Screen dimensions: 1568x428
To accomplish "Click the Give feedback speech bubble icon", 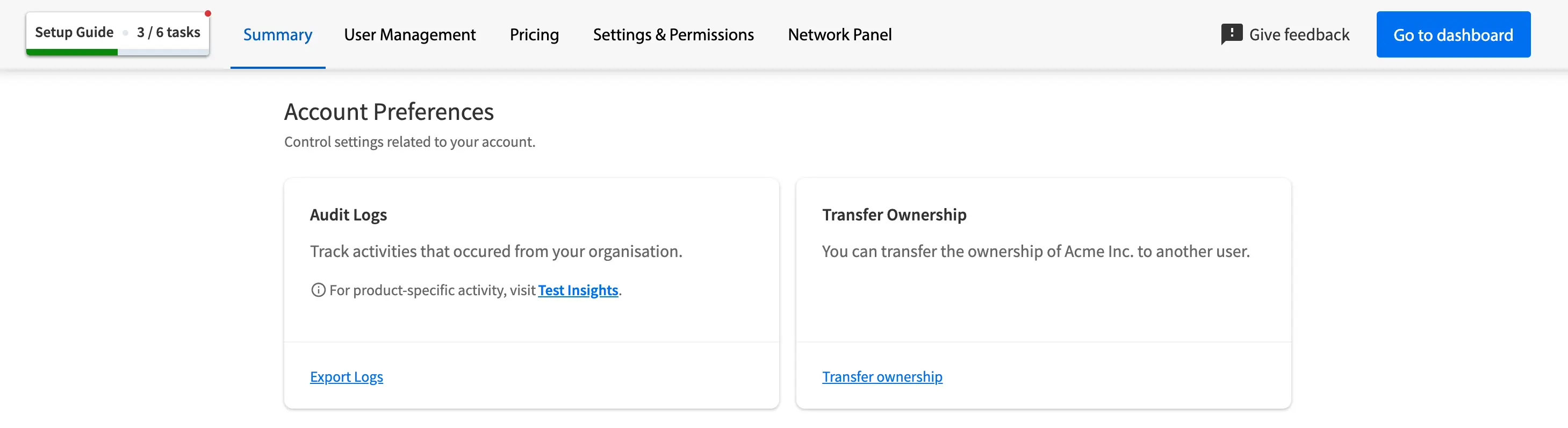I will 1232,34.
